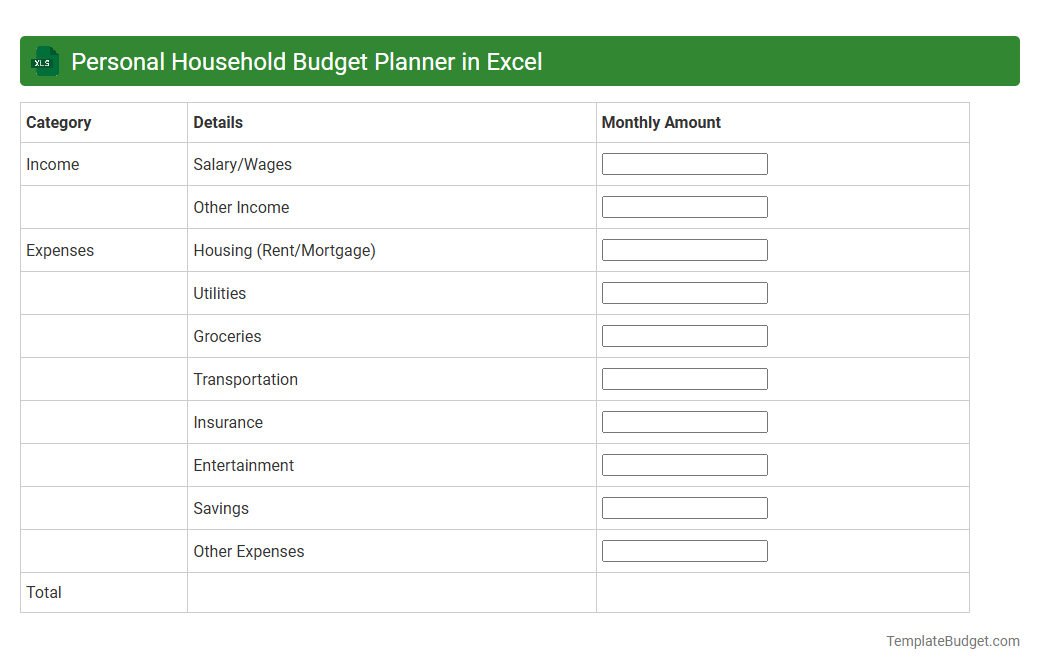Select the Utilities monthly amount box
The image size is (1040, 670).
pos(684,292)
